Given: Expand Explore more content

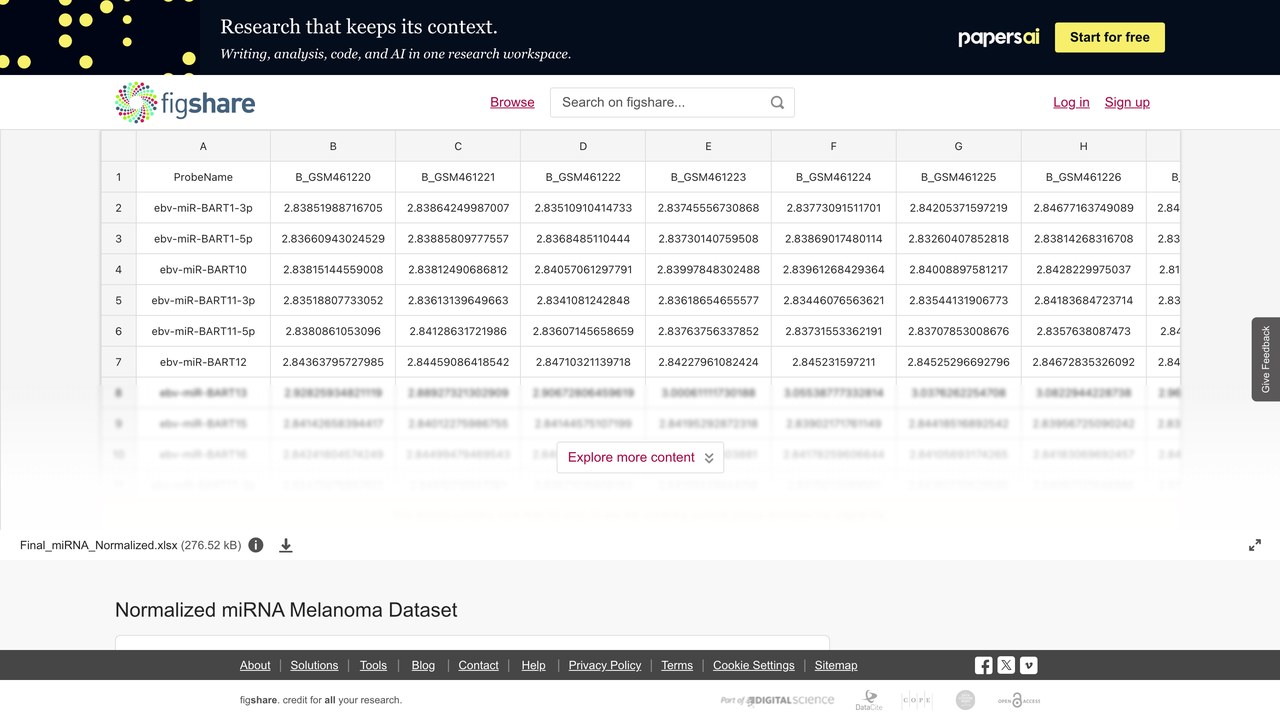Looking at the screenshot, I should [x=640, y=457].
